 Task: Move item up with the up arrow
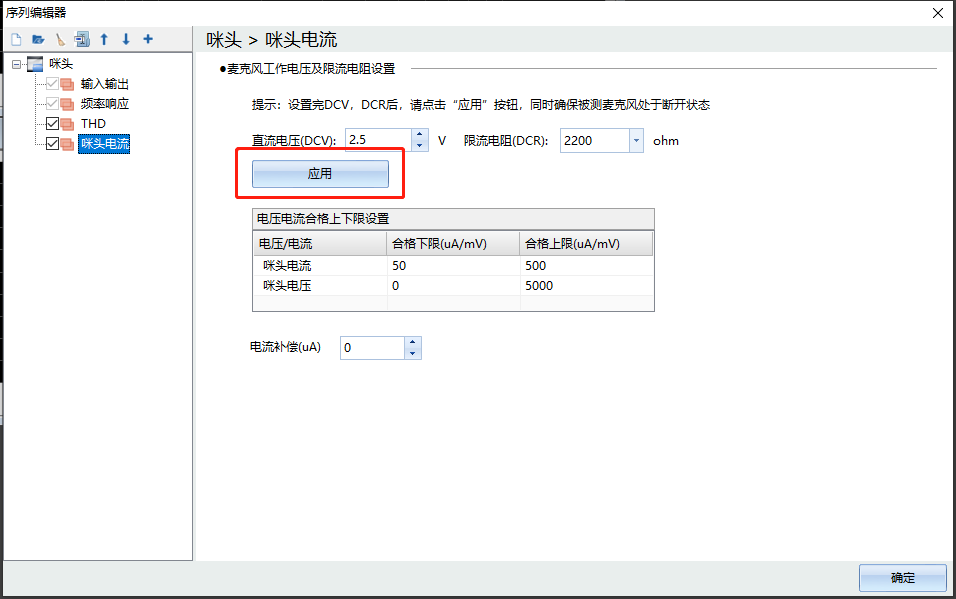click(104, 40)
